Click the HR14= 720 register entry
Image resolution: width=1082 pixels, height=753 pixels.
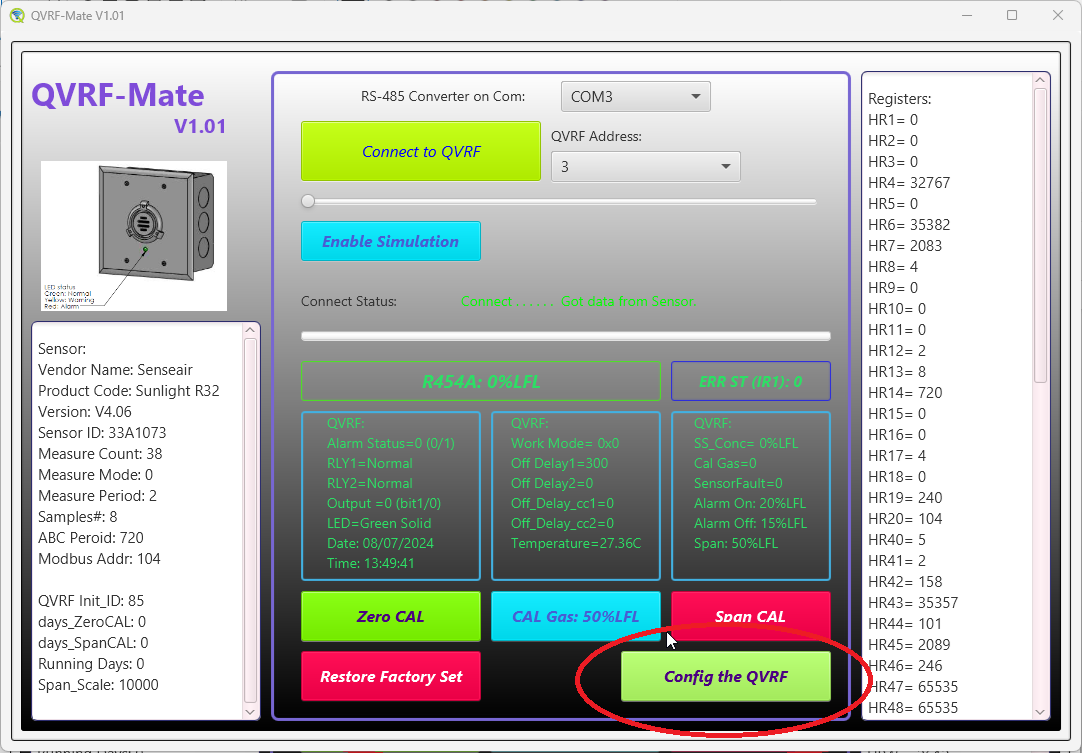click(x=905, y=393)
